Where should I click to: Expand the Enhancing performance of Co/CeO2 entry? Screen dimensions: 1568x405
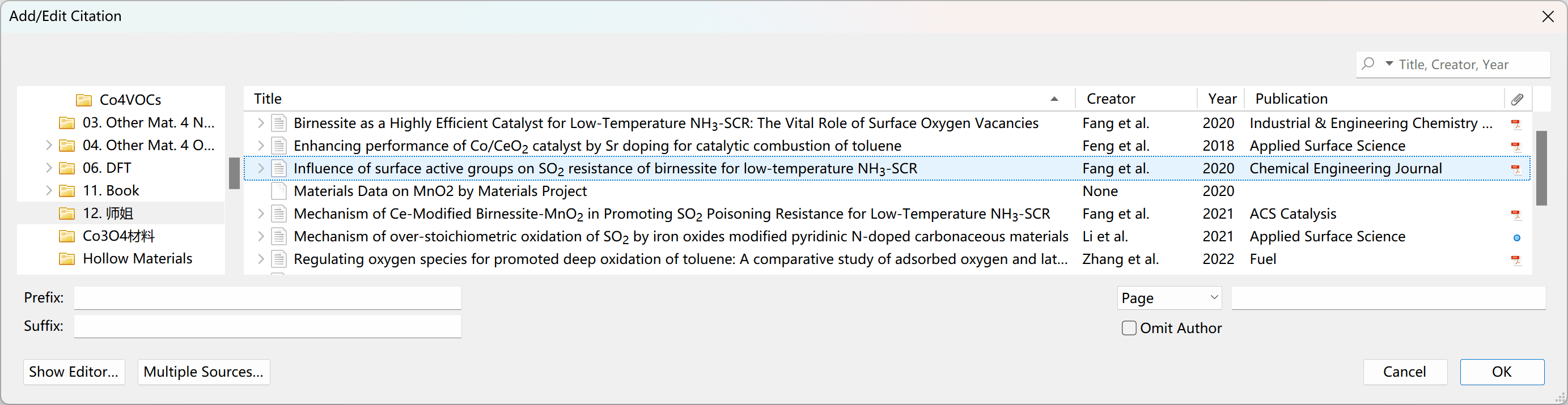point(261,146)
